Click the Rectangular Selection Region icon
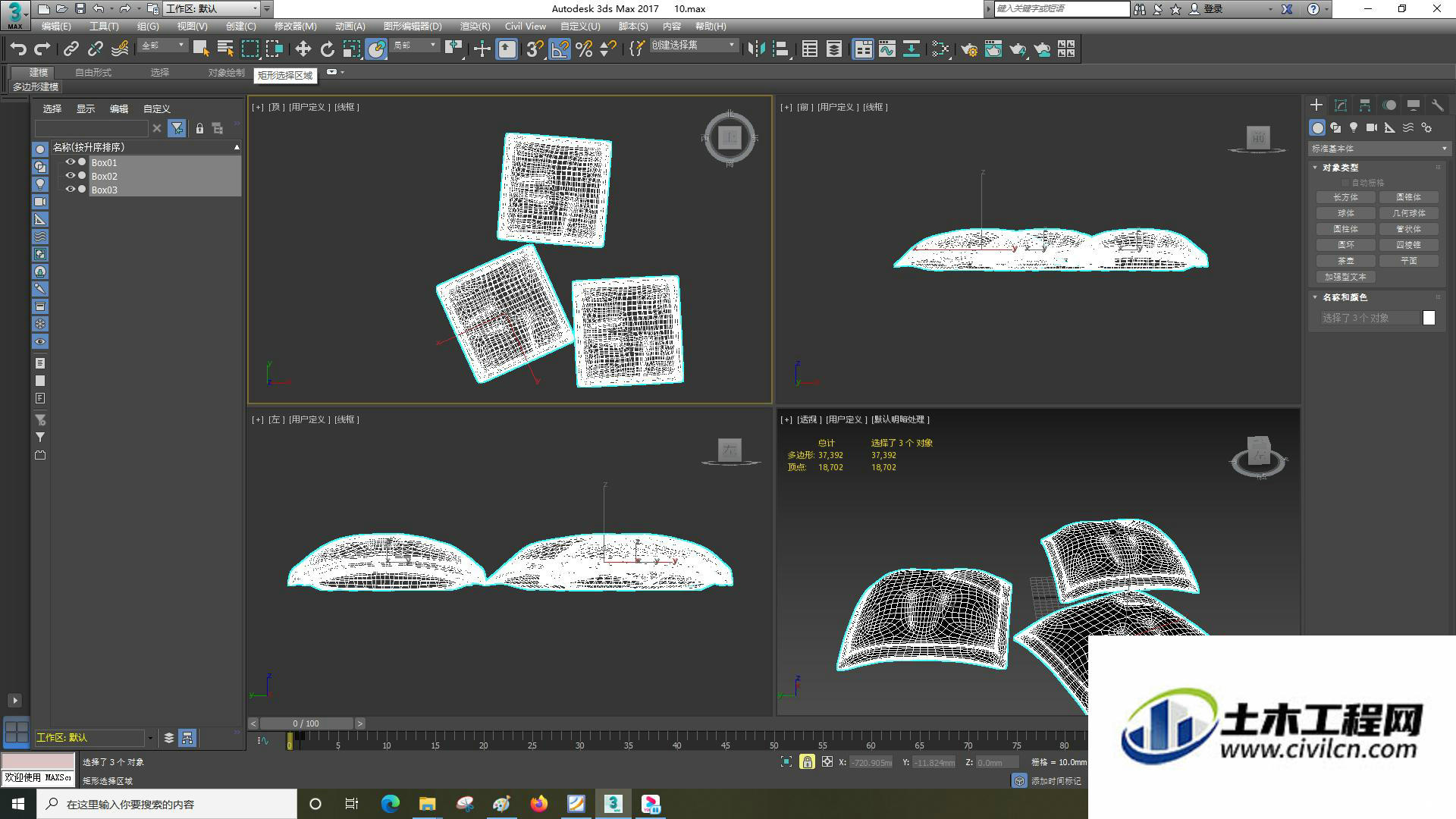Image resolution: width=1456 pixels, height=819 pixels. (x=249, y=49)
